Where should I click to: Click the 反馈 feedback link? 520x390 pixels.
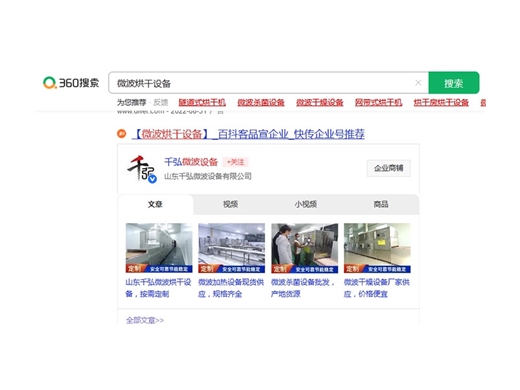click(161, 102)
